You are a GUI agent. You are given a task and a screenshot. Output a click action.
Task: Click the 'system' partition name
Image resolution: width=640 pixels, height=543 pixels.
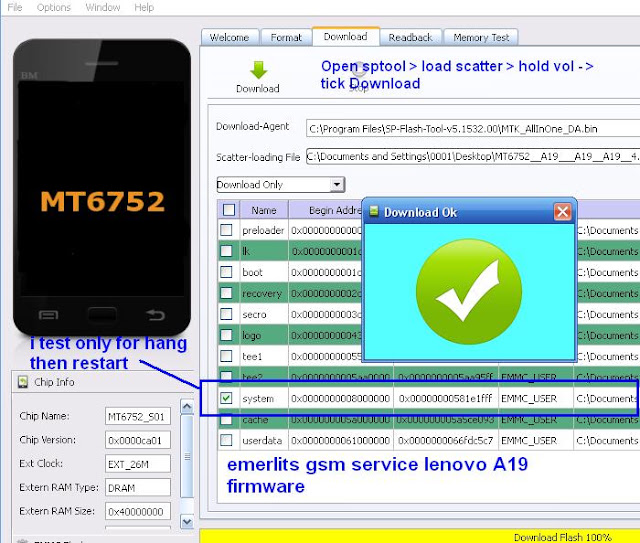[258, 398]
